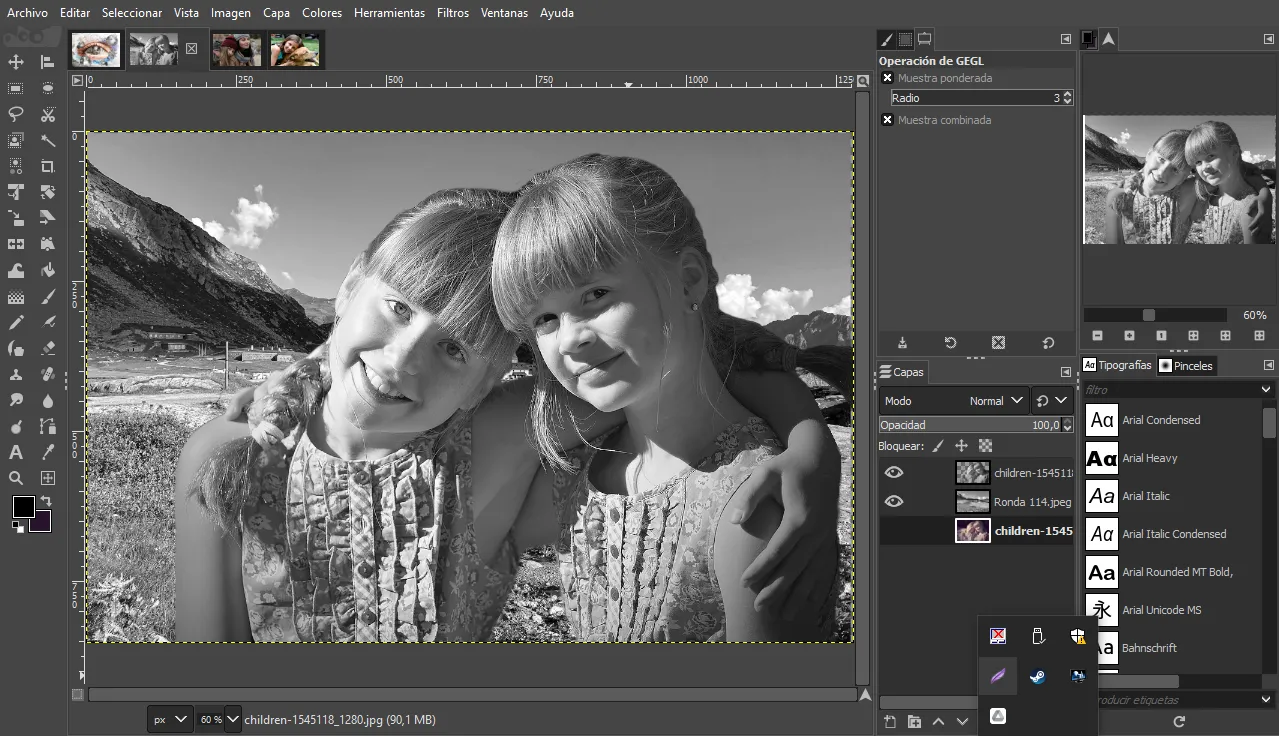Screen dimensions: 1279x736
Task: Click the Safely Remove Hardware tray icon
Action: click(1038, 636)
